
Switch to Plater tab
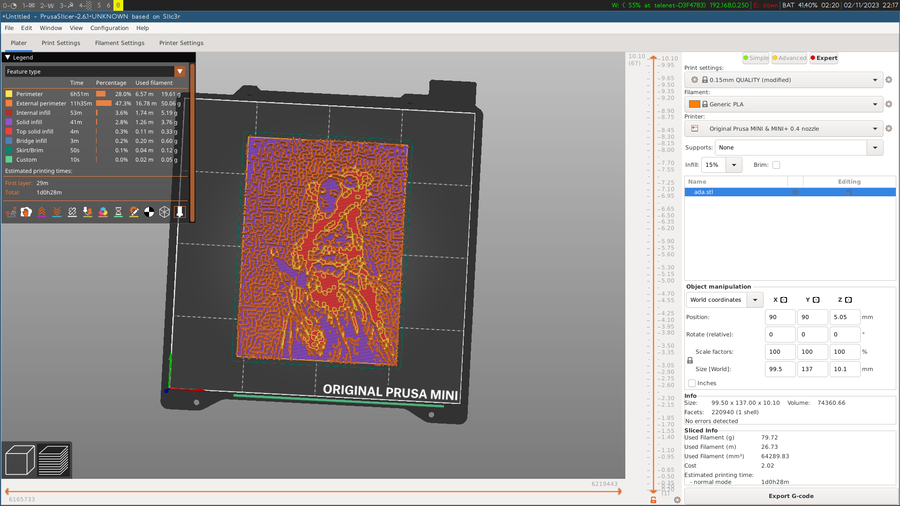click(x=18, y=43)
